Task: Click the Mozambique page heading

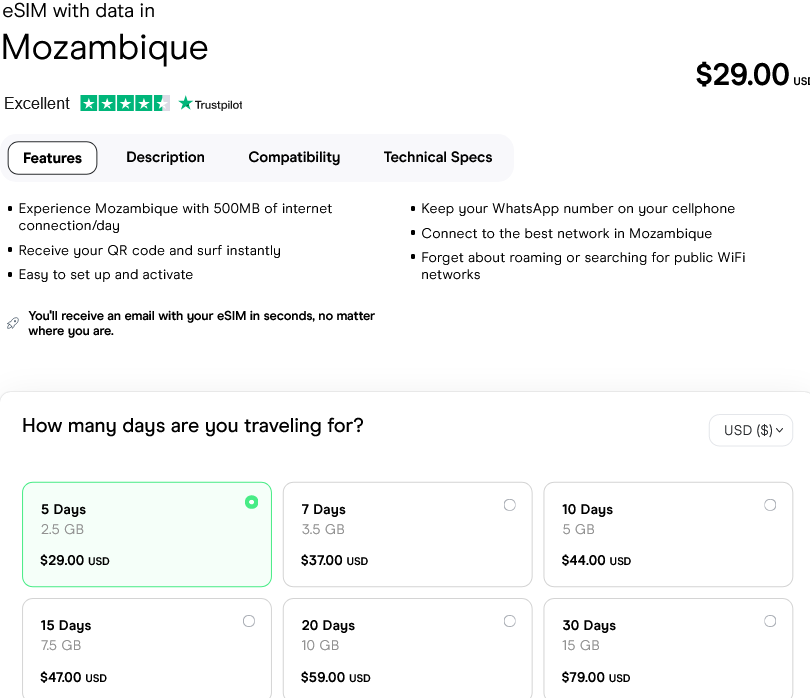Action: click(x=105, y=48)
